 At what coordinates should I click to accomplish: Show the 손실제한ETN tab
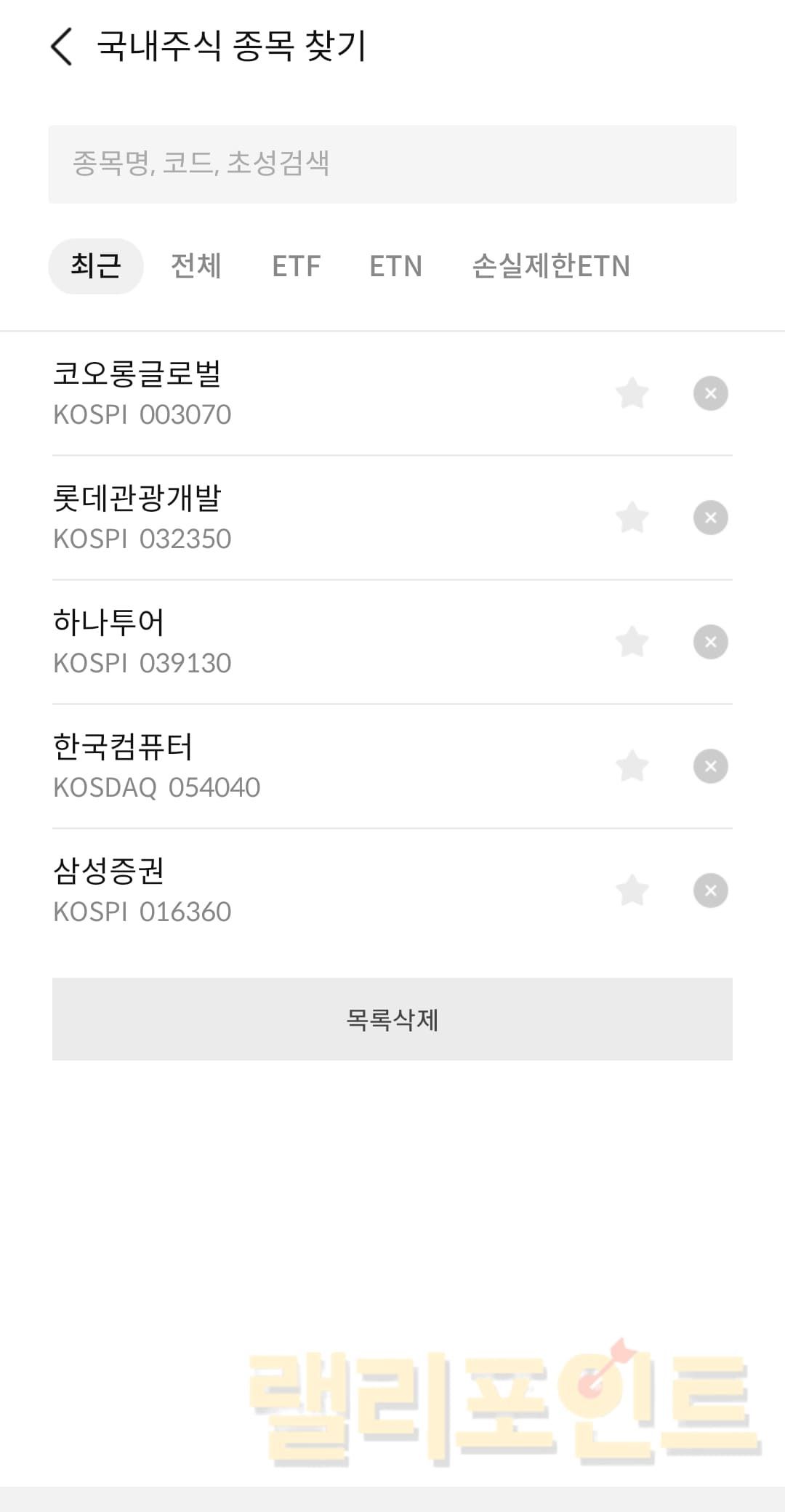pos(551,266)
